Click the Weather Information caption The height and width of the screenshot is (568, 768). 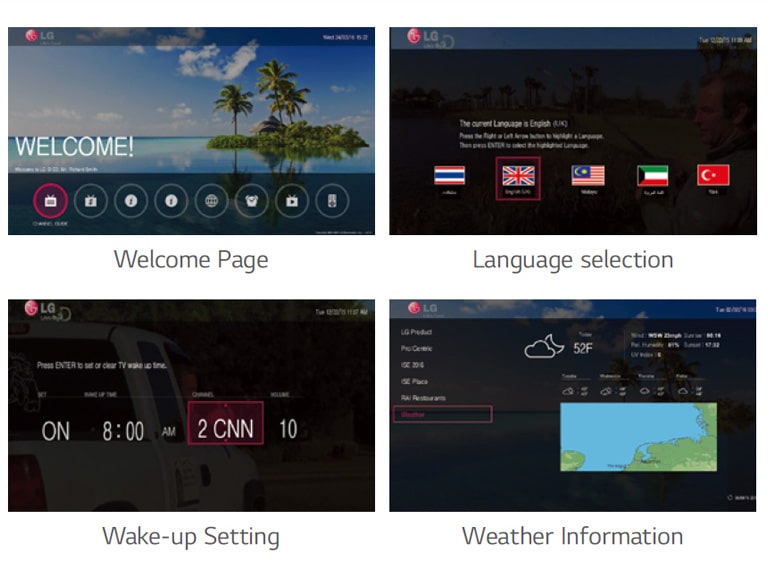pos(573,536)
